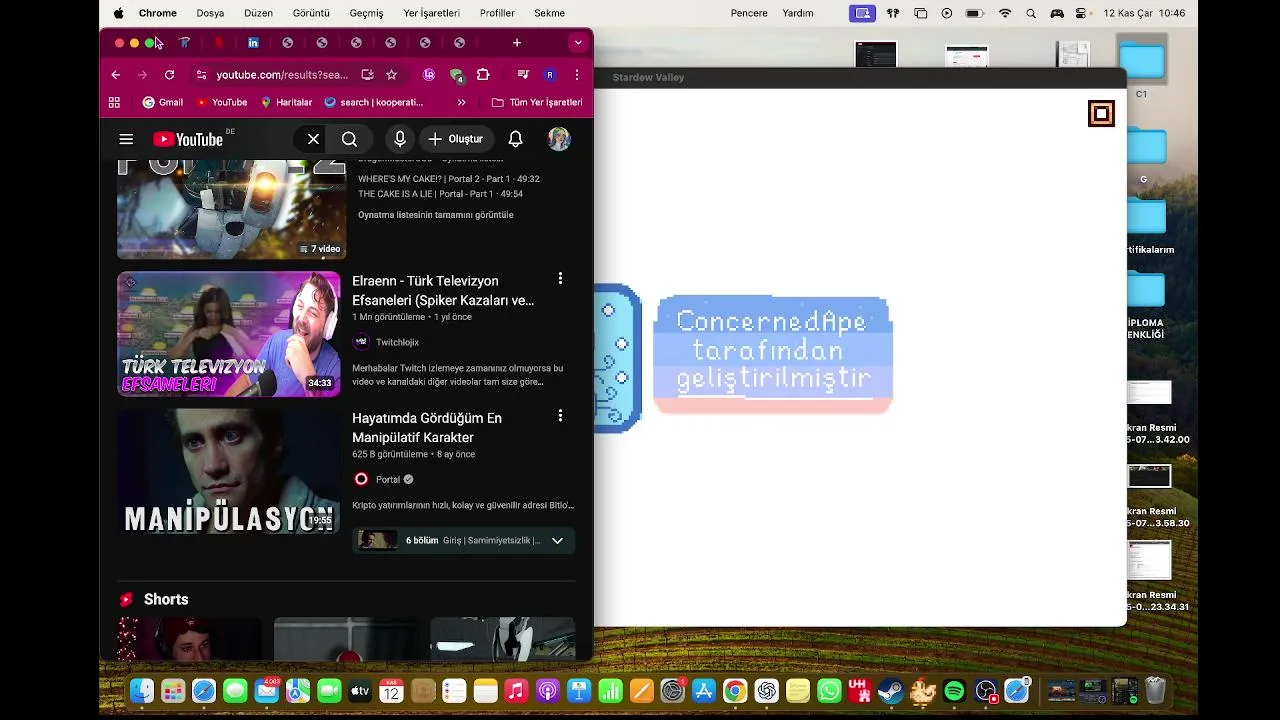Image resolution: width=1280 pixels, height=720 pixels.
Task: Open YouTube notifications bell
Action: point(515,139)
